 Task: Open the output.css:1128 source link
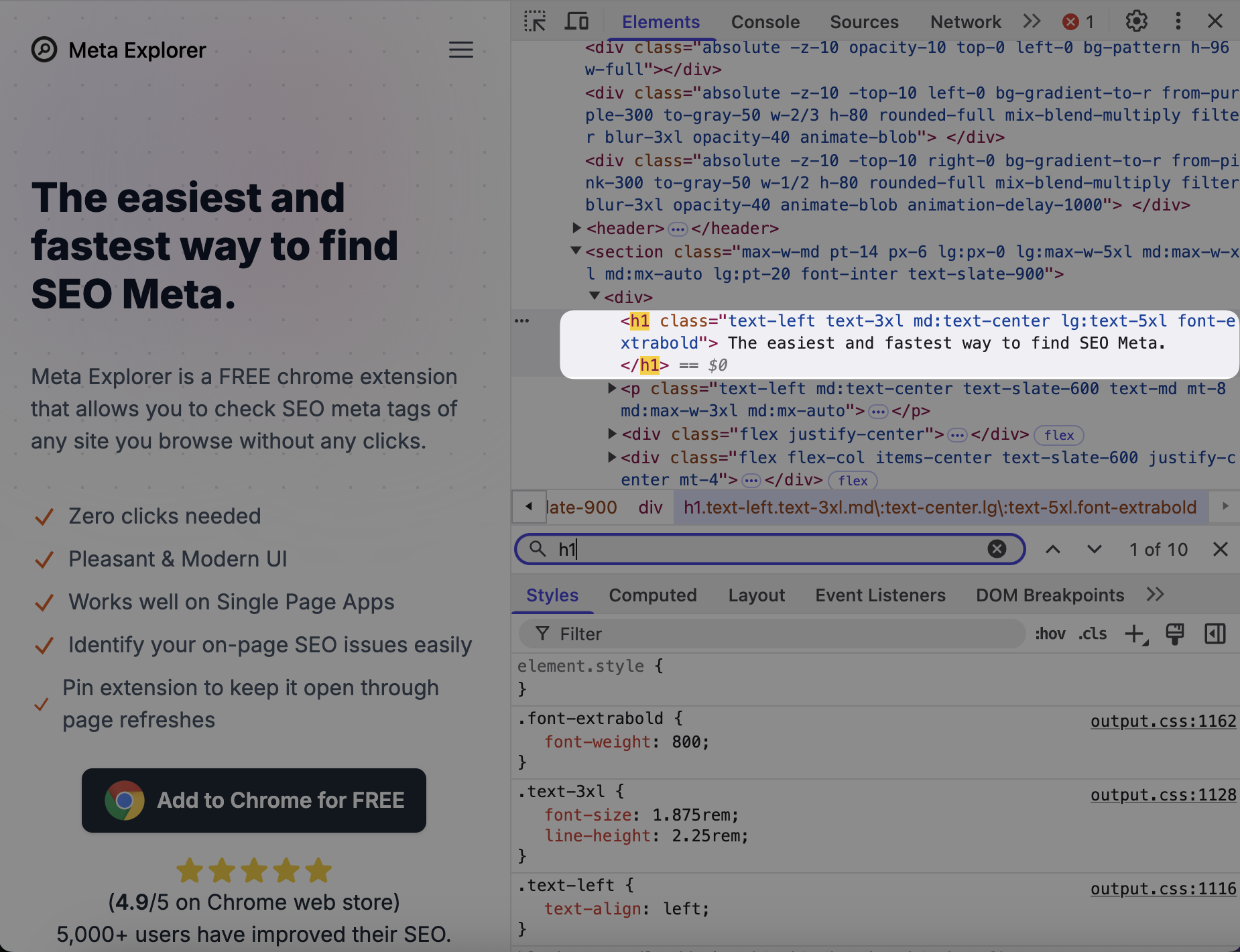click(1163, 795)
